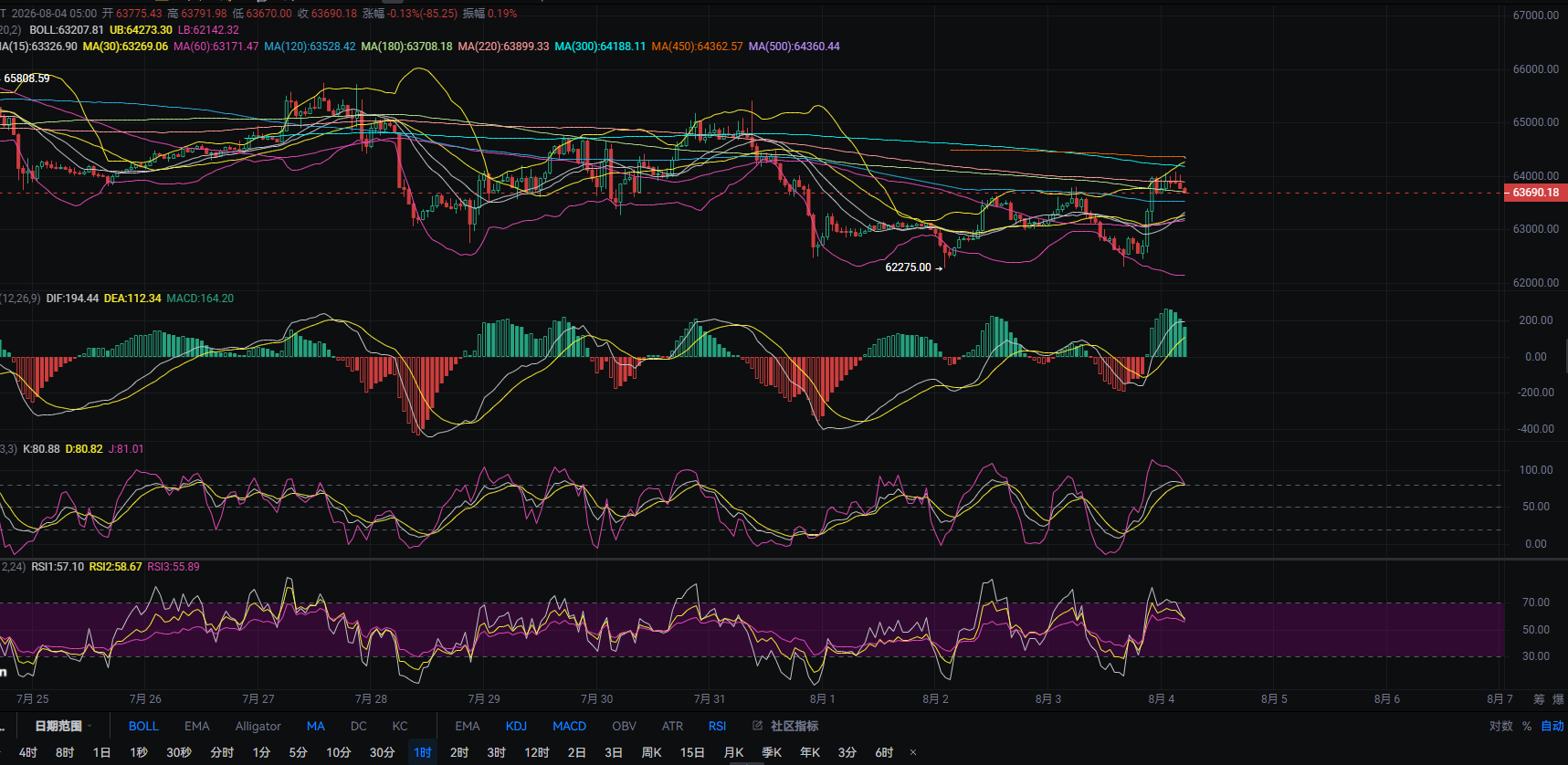Screen dimensions: 1568x765
Task: Toggle the 筹 chip distribution icon
Action: [1539, 699]
